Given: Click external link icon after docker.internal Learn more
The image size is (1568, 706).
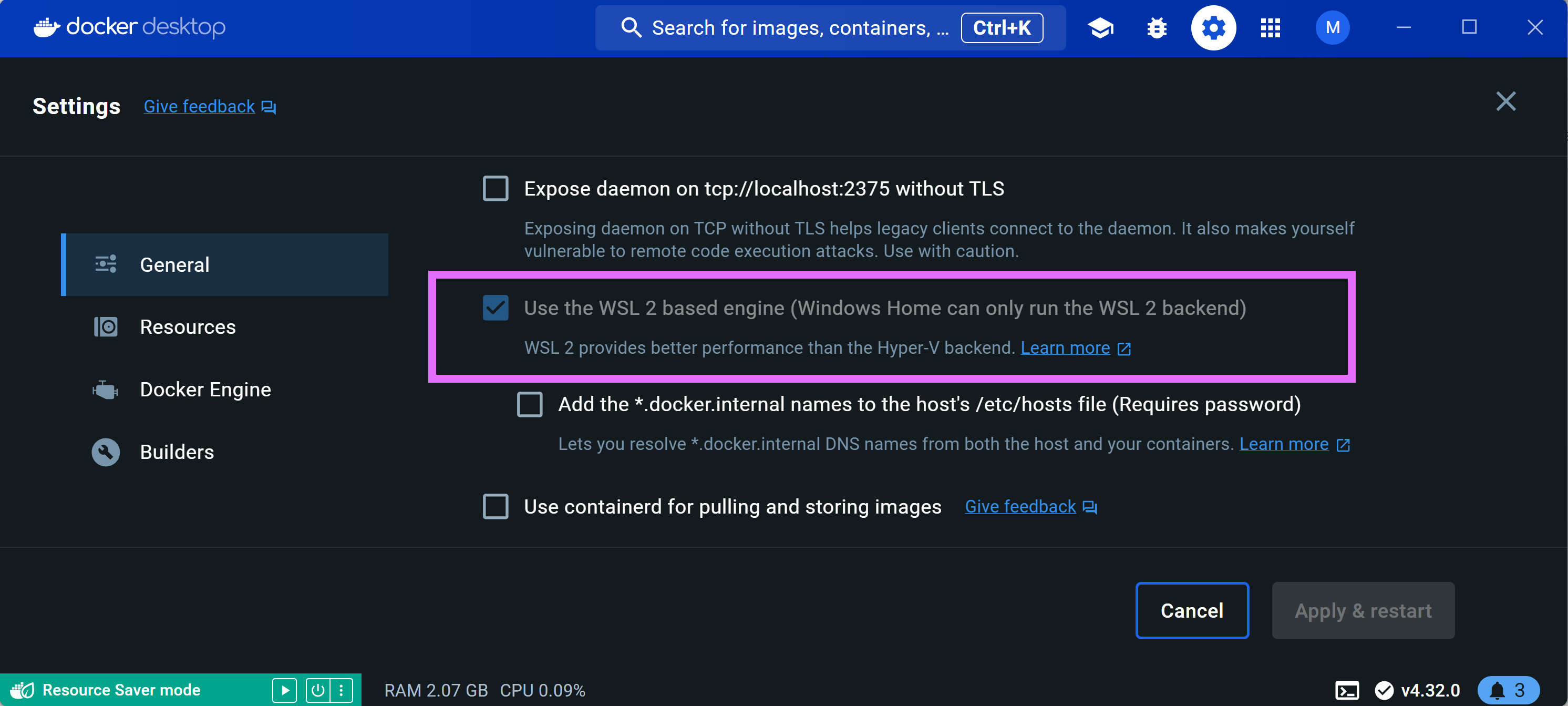Looking at the screenshot, I should (x=1344, y=445).
